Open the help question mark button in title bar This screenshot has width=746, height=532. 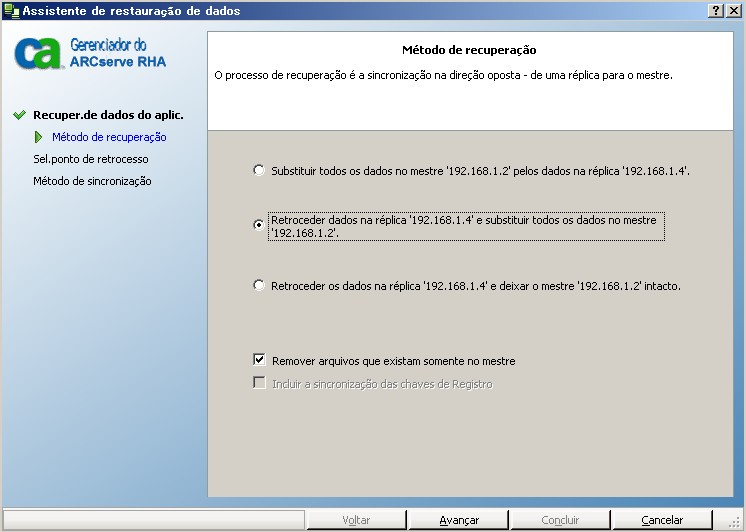pyautogui.click(x=716, y=11)
